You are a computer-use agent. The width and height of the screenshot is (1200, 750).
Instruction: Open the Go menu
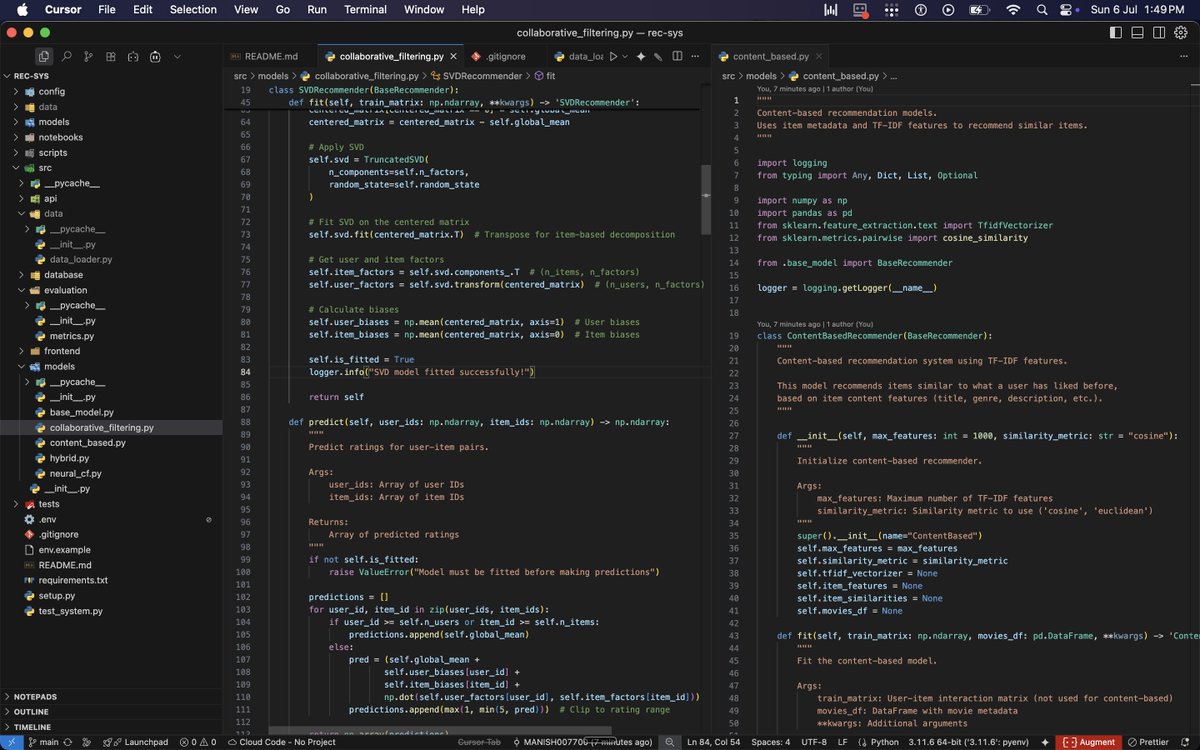pos(283,10)
